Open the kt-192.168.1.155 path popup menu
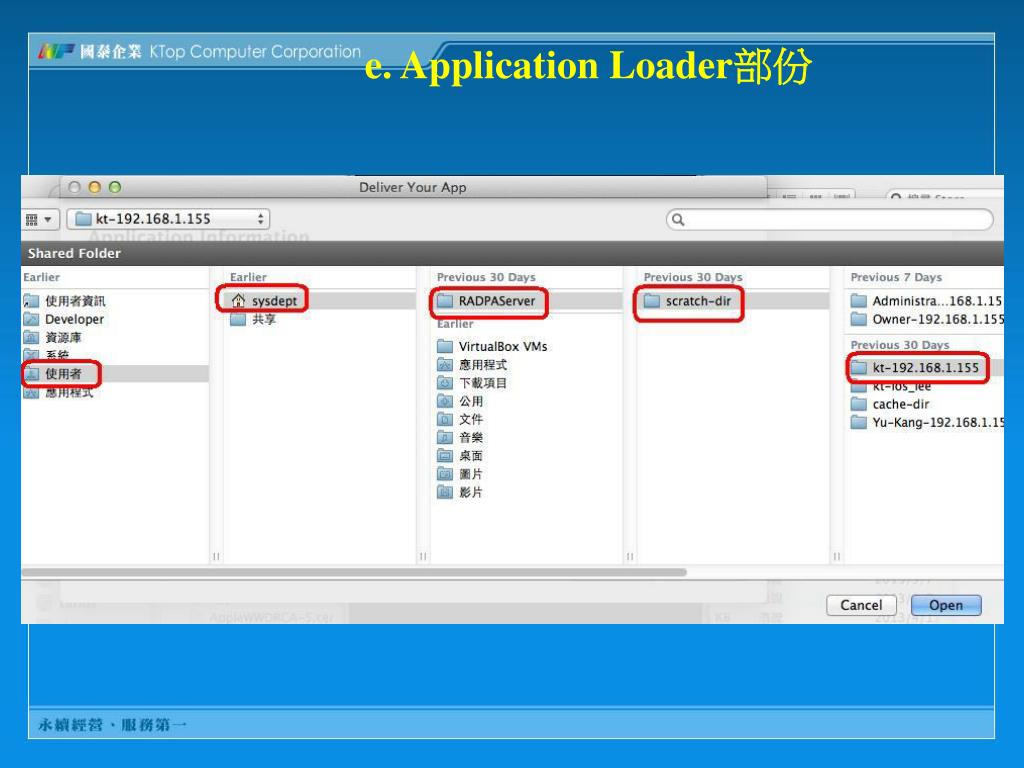Viewport: 1024px width, 768px height. (x=168, y=219)
